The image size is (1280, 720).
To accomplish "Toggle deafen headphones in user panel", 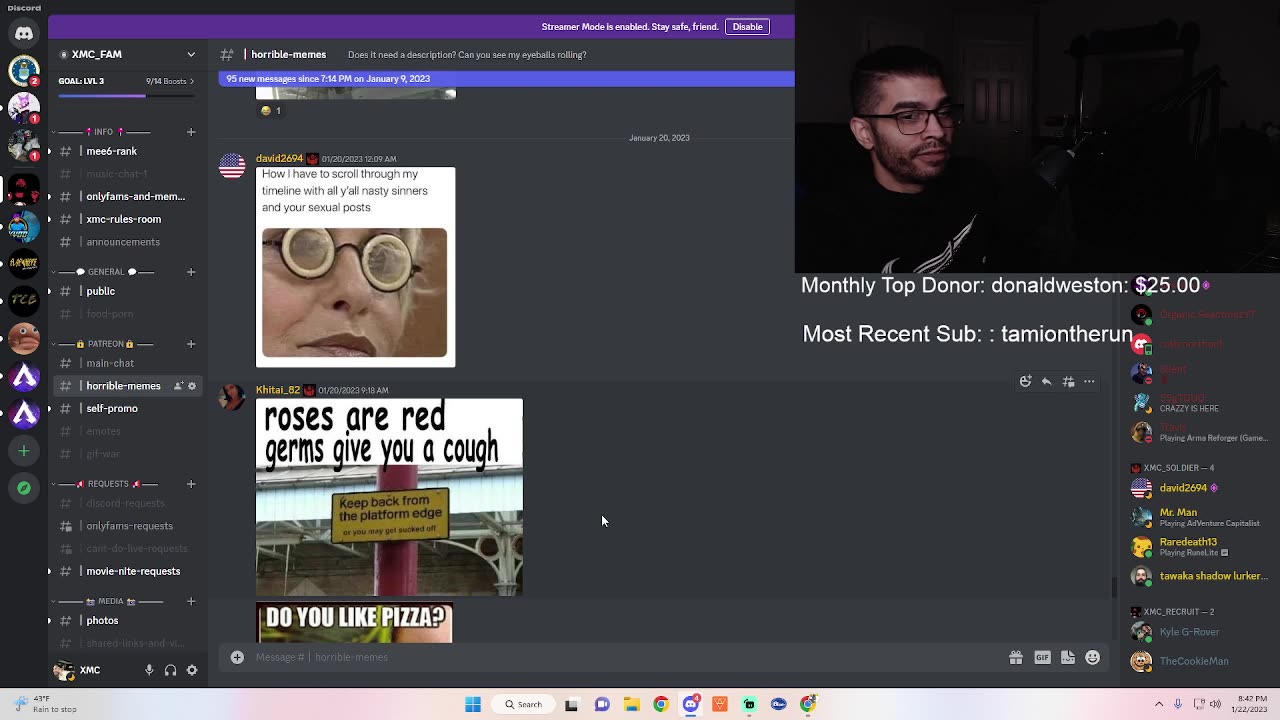I will (170, 670).
